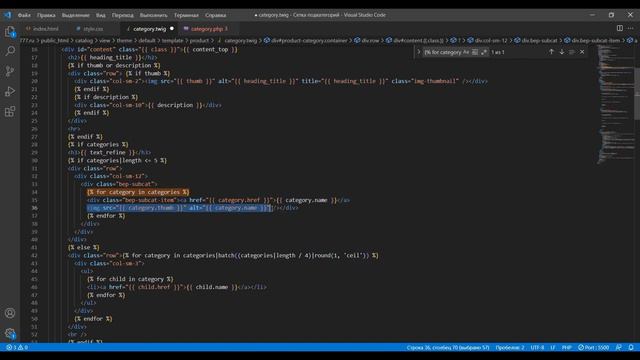Click div.row breadcrumb symbol
The width and height of the screenshot is (640, 360).
[370, 40]
